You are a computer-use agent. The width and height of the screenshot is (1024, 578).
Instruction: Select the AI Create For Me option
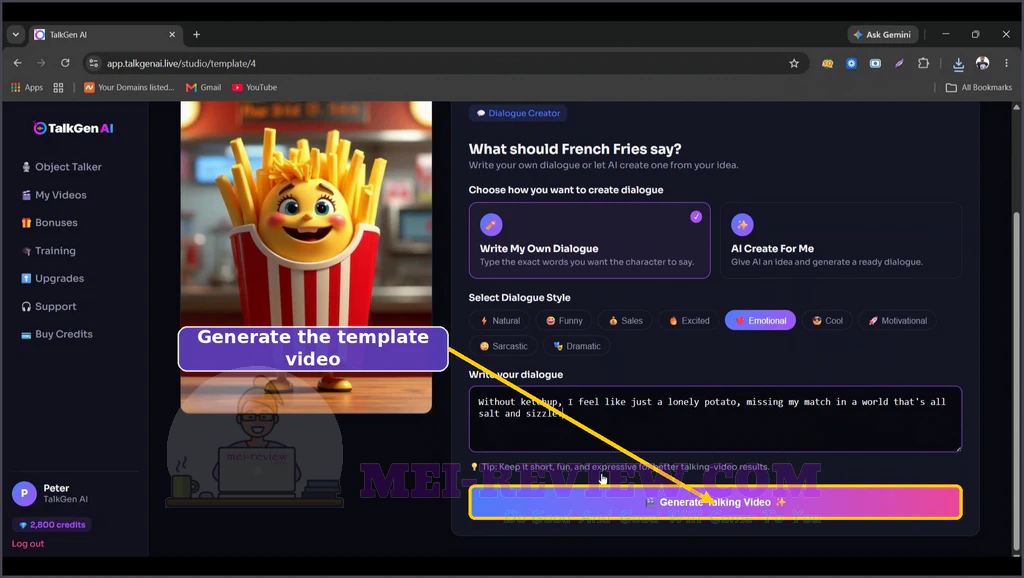(840, 240)
